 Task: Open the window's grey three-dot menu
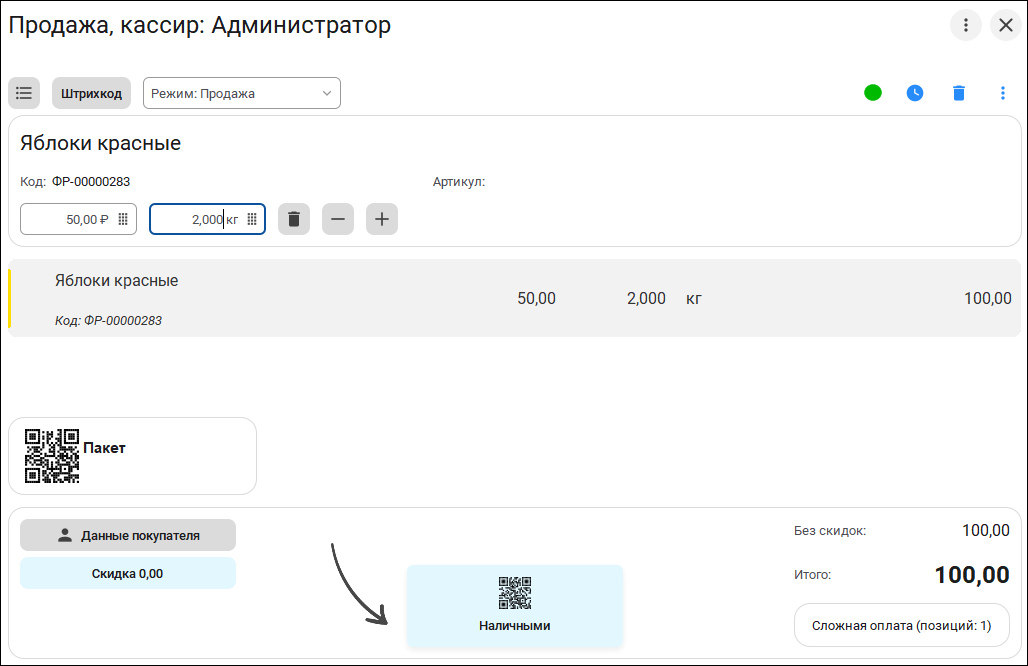pyautogui.click(x=966, y=25)
